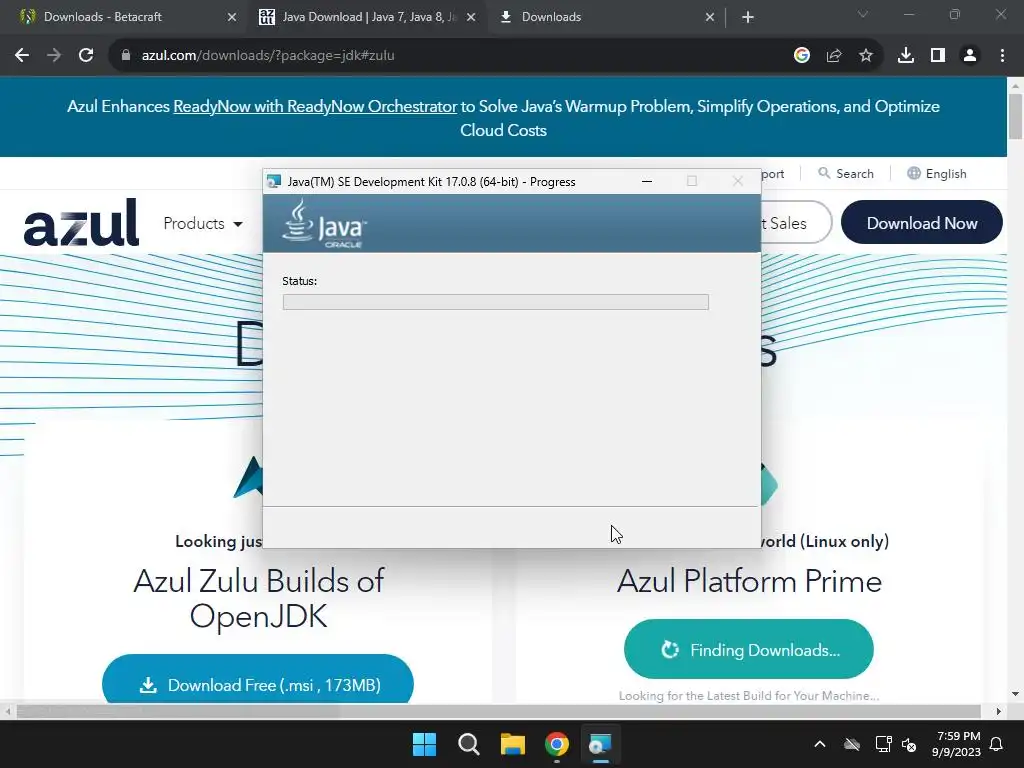Click the page vertical scrollbar thumb

[1015, 116]
